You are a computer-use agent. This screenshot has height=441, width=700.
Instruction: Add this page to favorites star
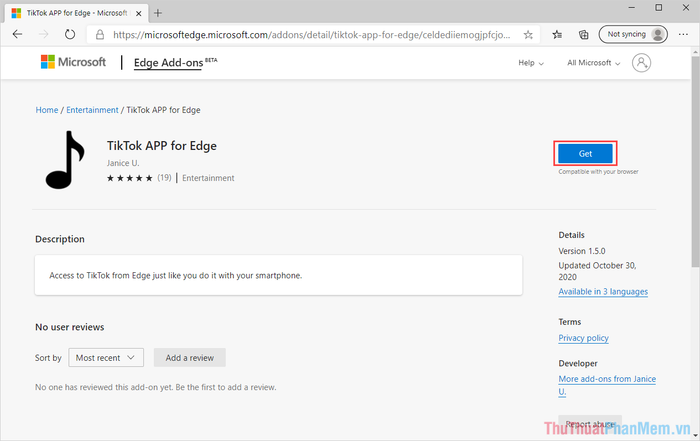coord(528,35)
